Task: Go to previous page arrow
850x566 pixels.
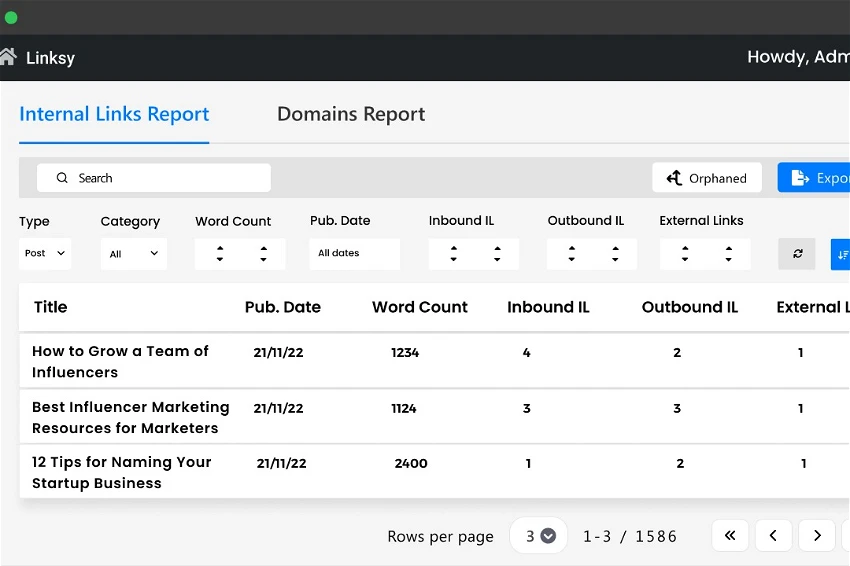Action: [x=773, y=536]
